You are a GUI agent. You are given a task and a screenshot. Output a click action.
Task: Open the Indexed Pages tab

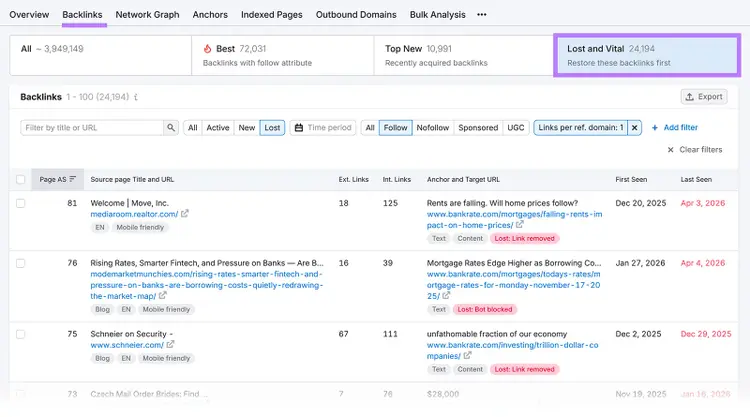pos(272,15)
